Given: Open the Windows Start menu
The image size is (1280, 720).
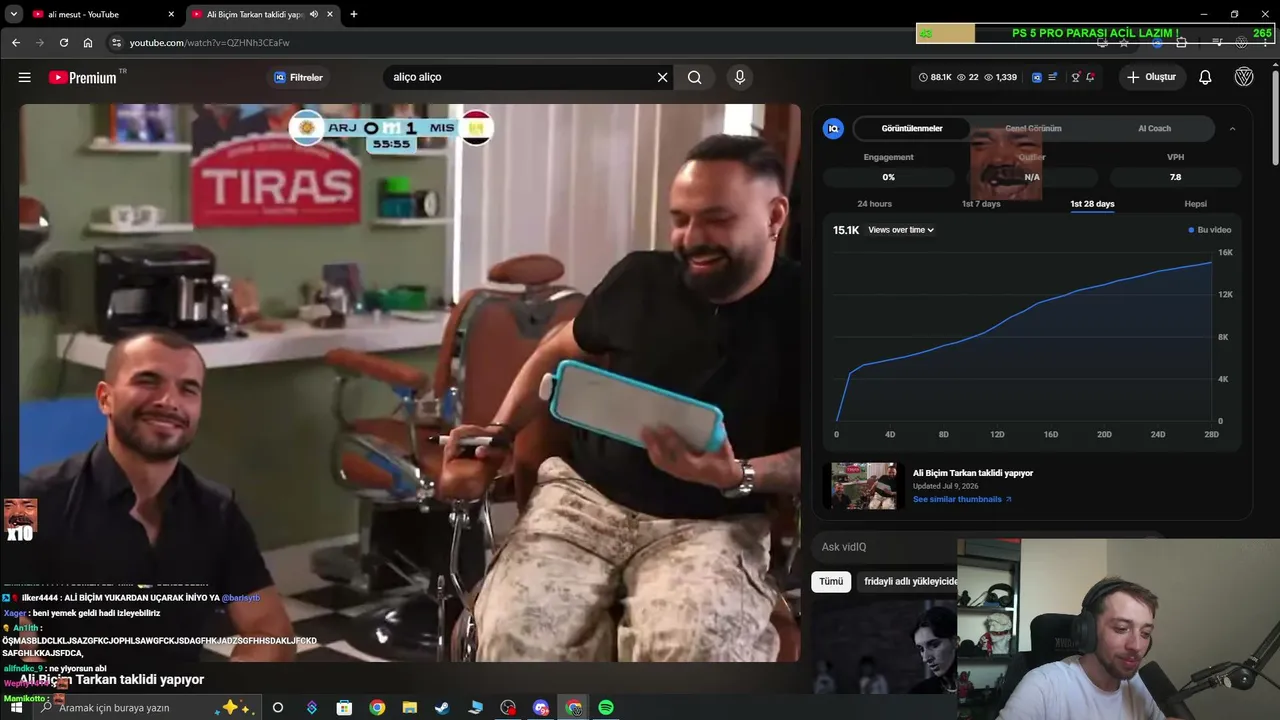Looking at the screenshot, I should 16,708.
